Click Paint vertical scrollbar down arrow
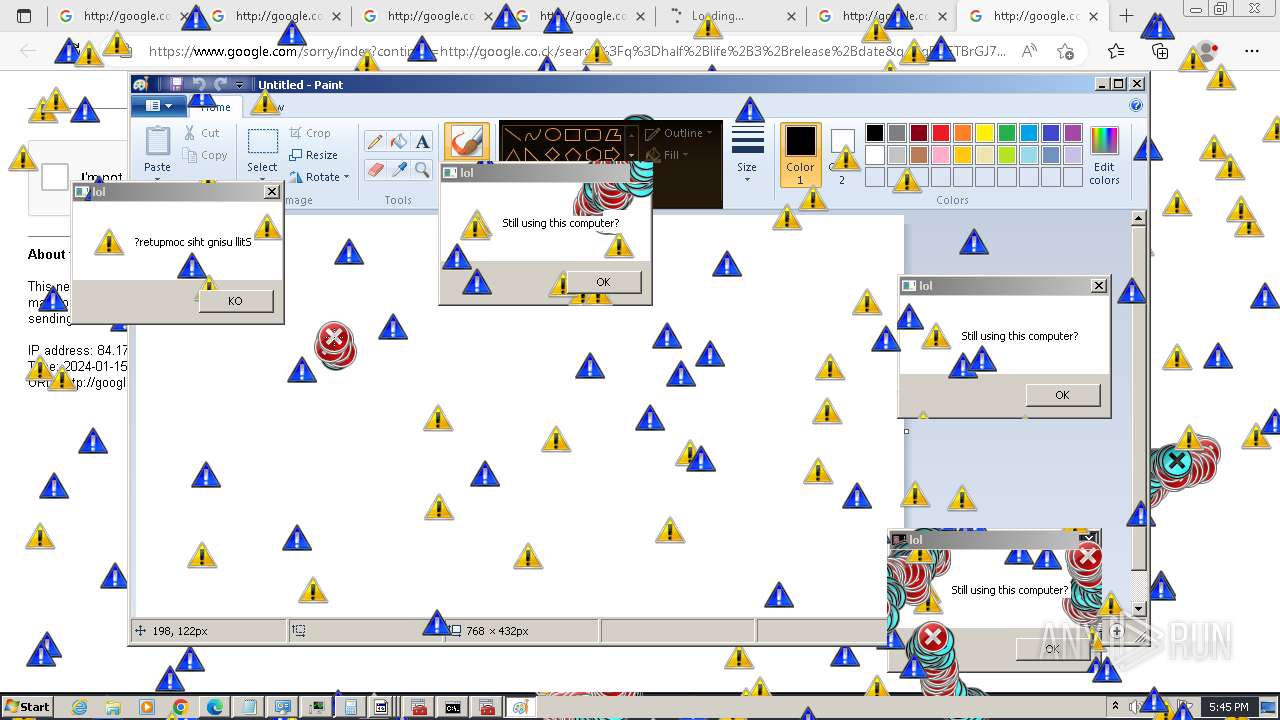Image resolution: width=1280 pixels, height=720 pixels. pyautogui.click(x=1138, y=609)
